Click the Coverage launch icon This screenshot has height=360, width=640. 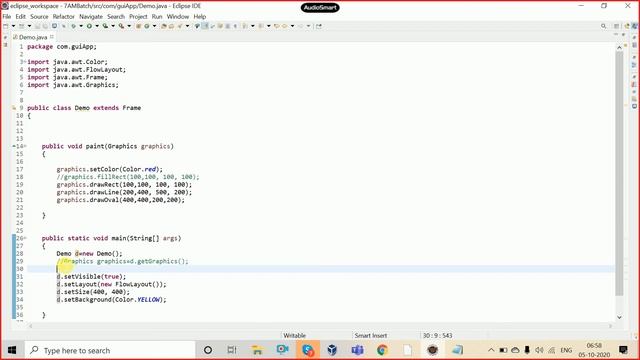pos(105,26)
